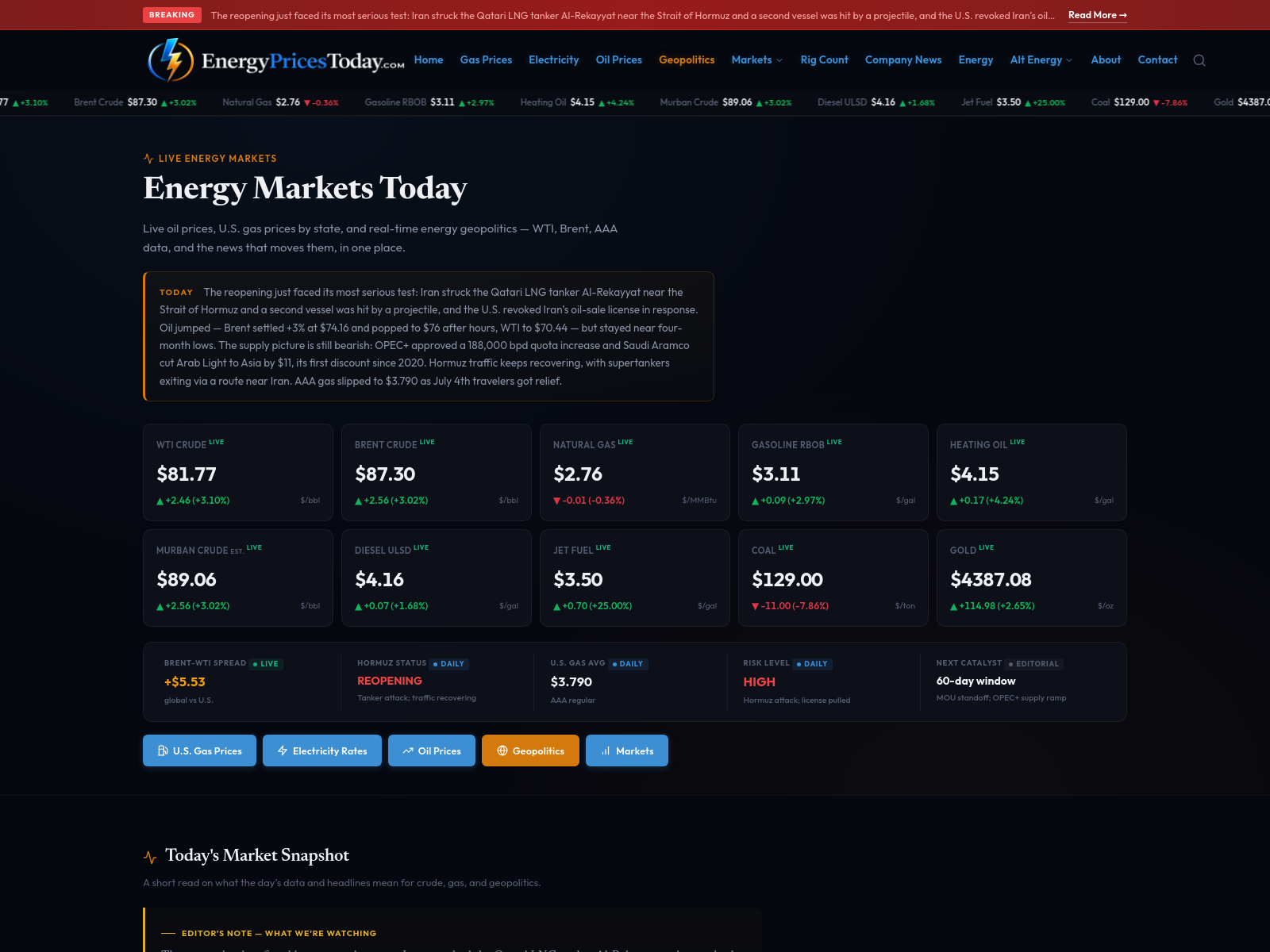The image size is (1270, 952).
Task: Click the red BREAKING badge
Action: pos(172,15)
